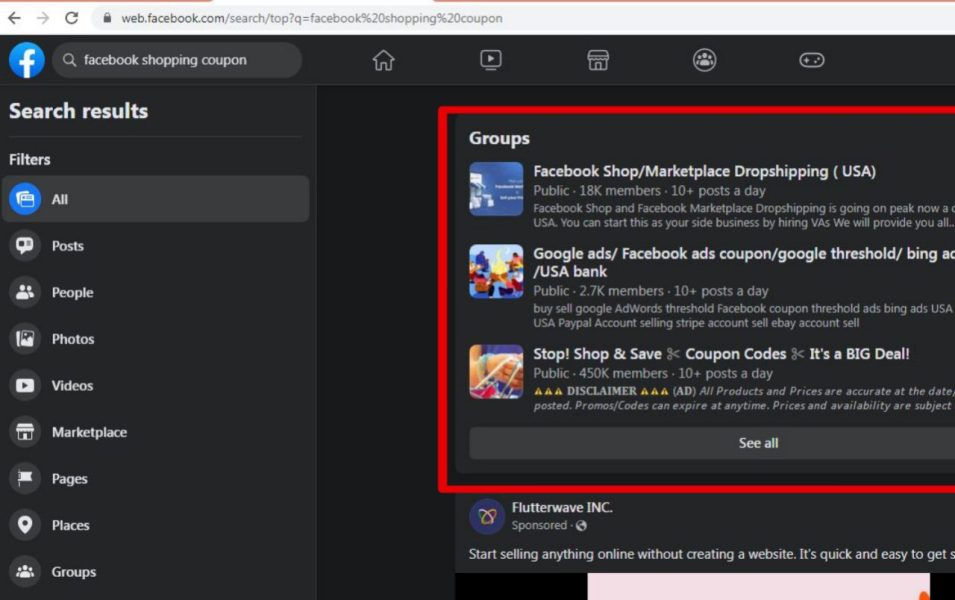Open Groups icon in top navigation
Screen dimensions: 955x600
pyautogui.click(x=705, y=60)
